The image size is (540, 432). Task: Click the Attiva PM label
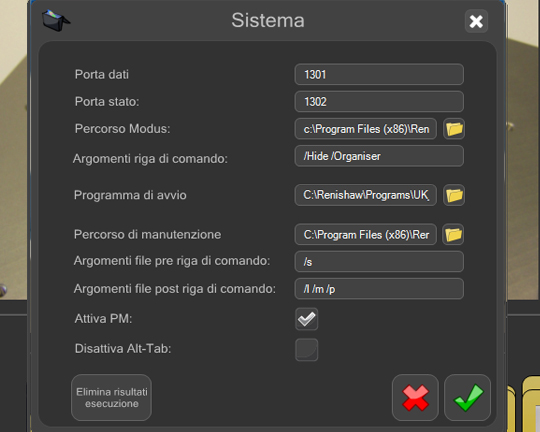[103, 319]
